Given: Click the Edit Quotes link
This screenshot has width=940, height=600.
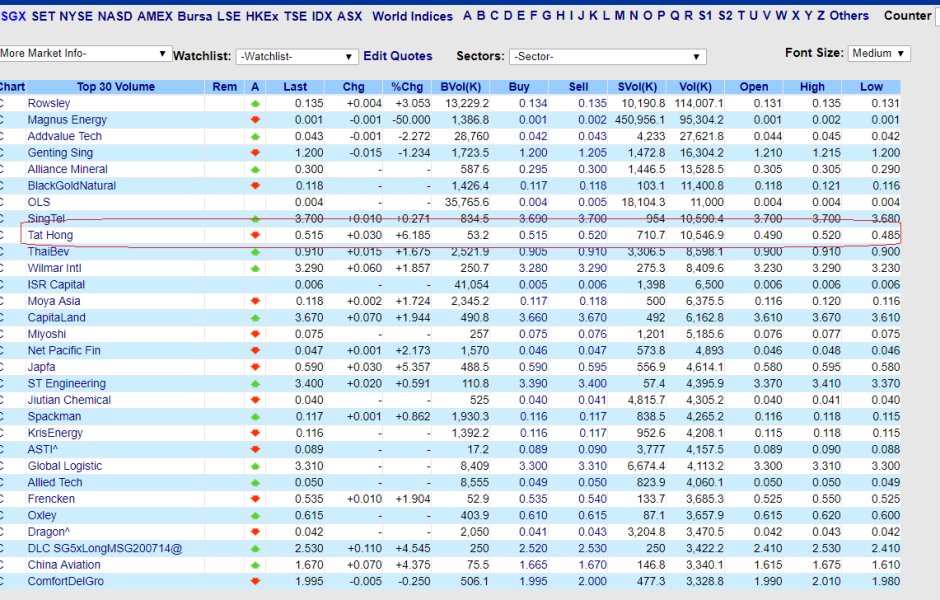Looking at the screenshot, I should coord(397,56).
